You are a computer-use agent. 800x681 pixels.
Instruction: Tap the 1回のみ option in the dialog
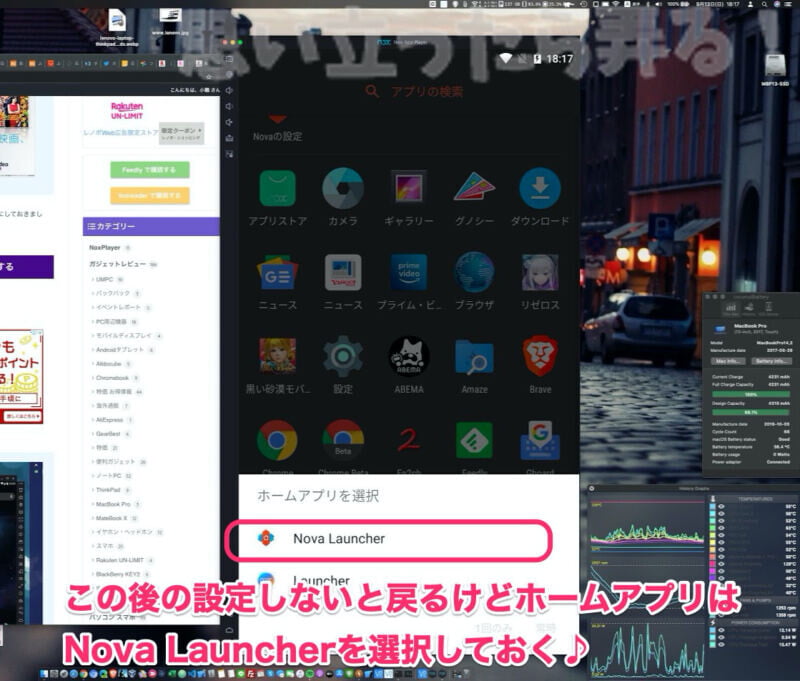point(494,627)
